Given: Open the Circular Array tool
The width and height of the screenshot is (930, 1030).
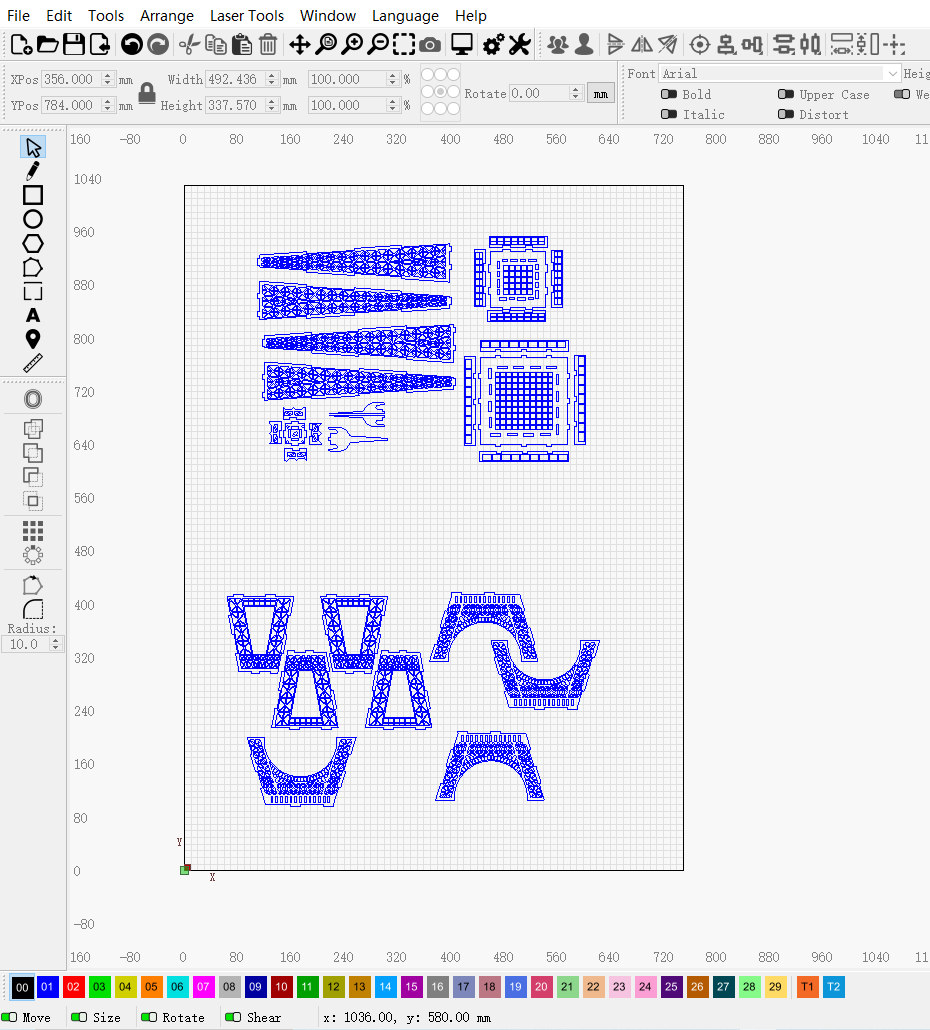Looking at the screenshot, I should (33, 555).
